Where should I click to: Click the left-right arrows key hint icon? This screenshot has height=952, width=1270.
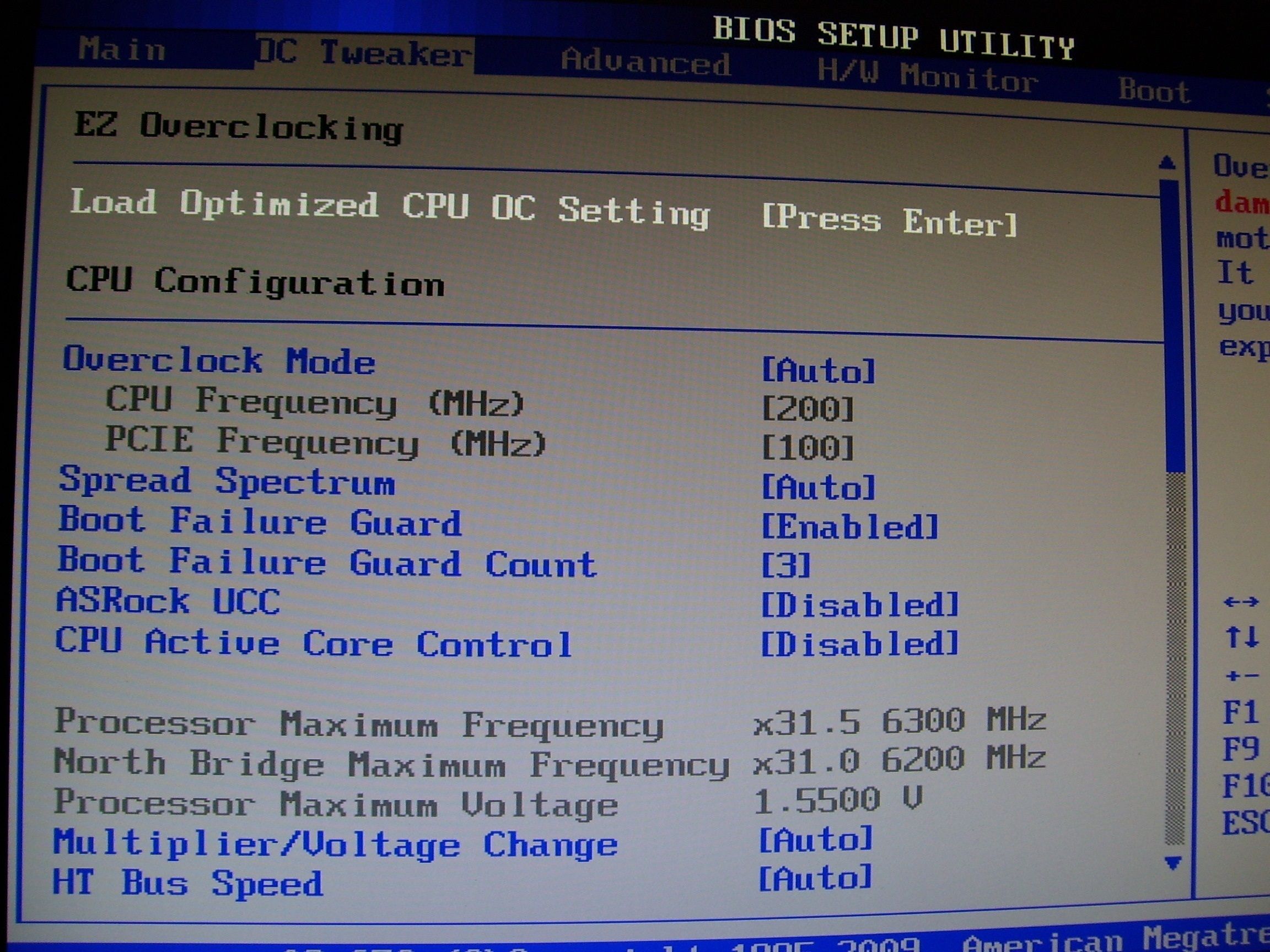click(x=1241, y=602)
